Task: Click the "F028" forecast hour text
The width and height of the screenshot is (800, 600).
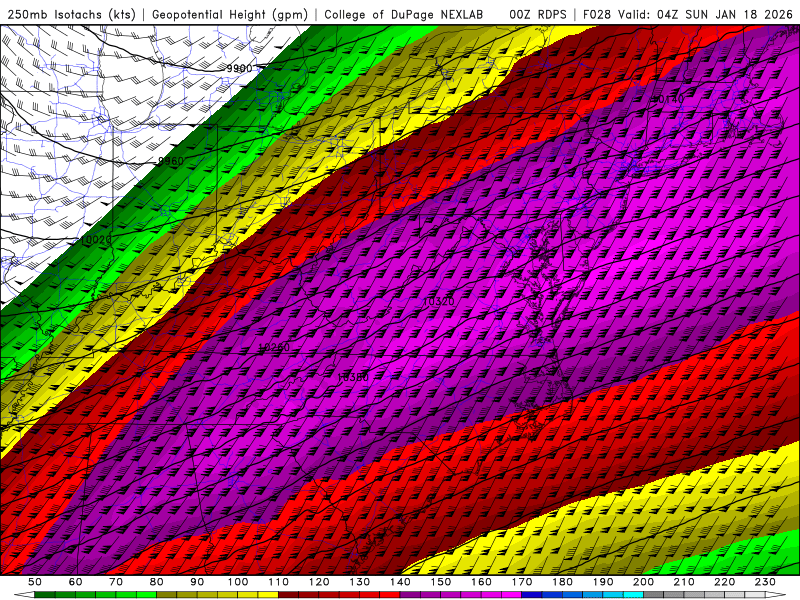Action: tap(597, 14)
